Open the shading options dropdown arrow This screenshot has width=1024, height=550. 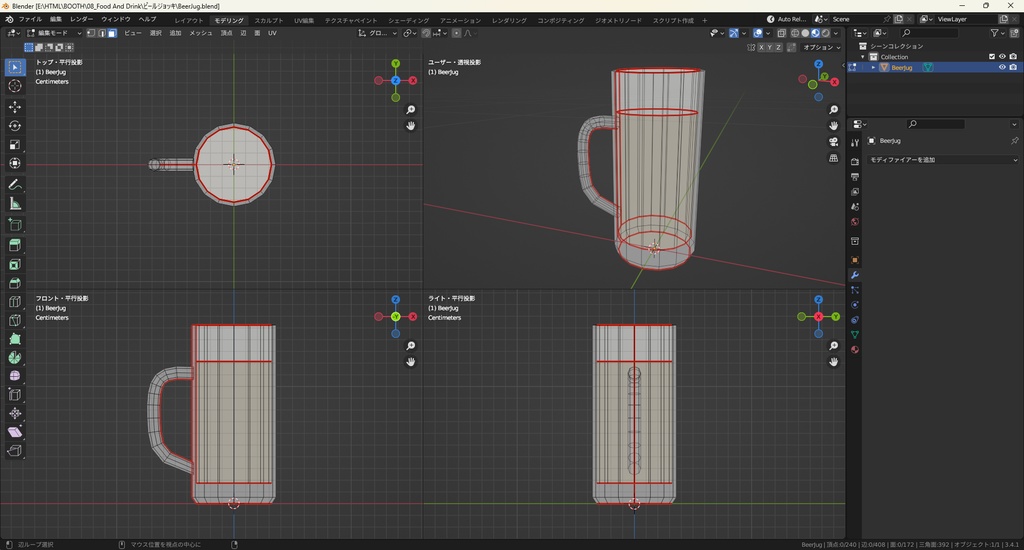click(836, 33)
